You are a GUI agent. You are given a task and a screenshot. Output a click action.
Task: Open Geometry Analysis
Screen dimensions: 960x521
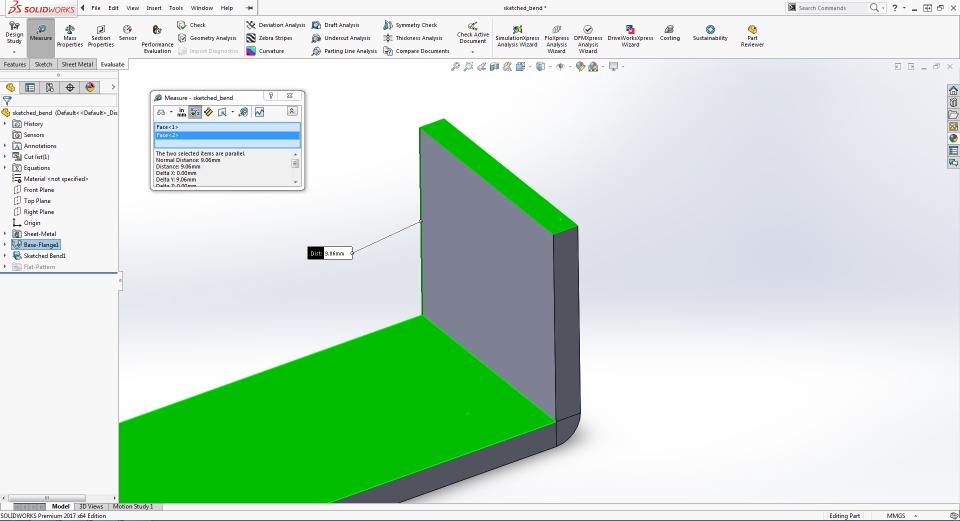[207, 38]
